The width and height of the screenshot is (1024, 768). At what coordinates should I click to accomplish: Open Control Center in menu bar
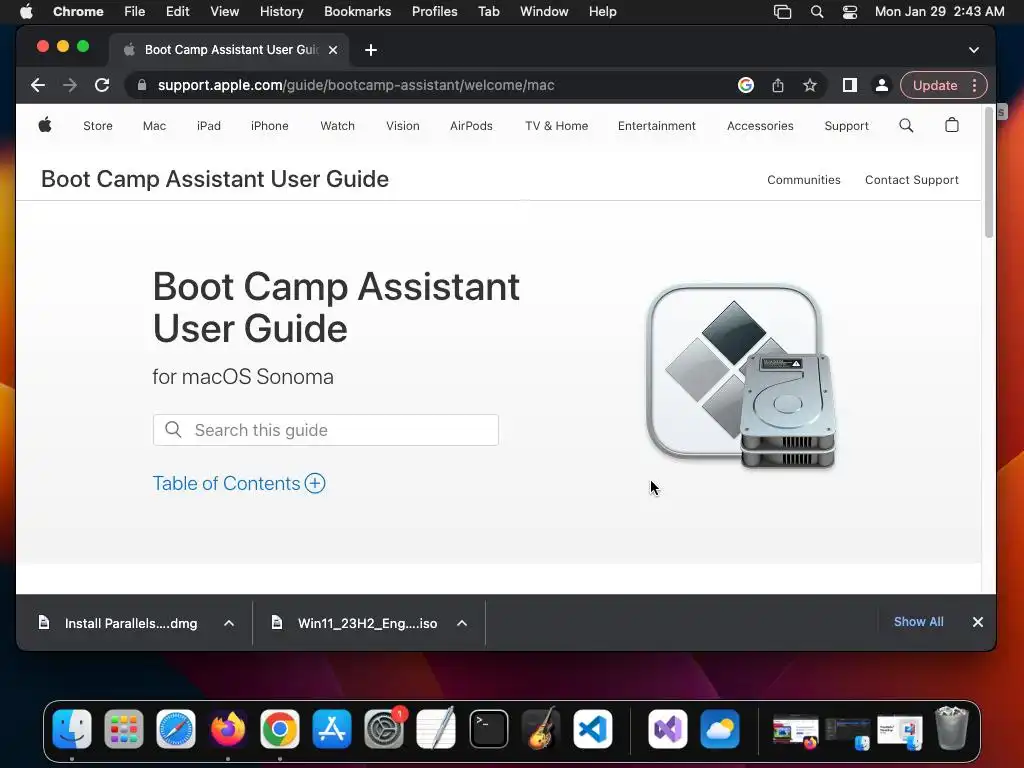(850, 11)
